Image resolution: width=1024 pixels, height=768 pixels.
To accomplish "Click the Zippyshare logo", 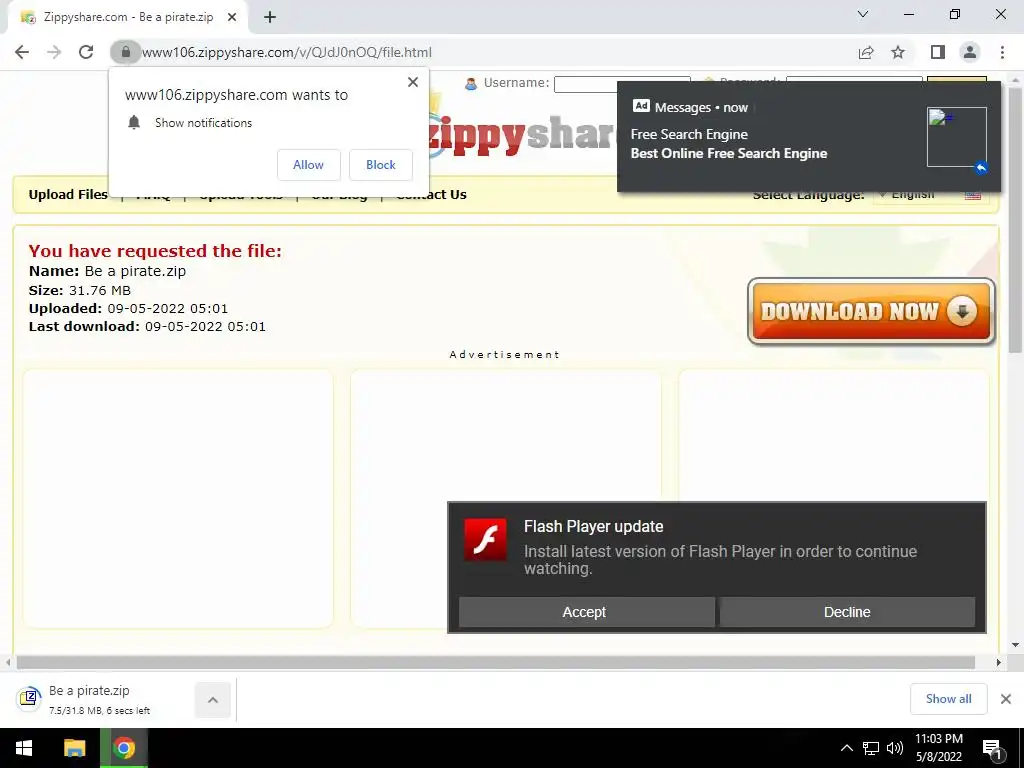I will [x=522, y=134].
